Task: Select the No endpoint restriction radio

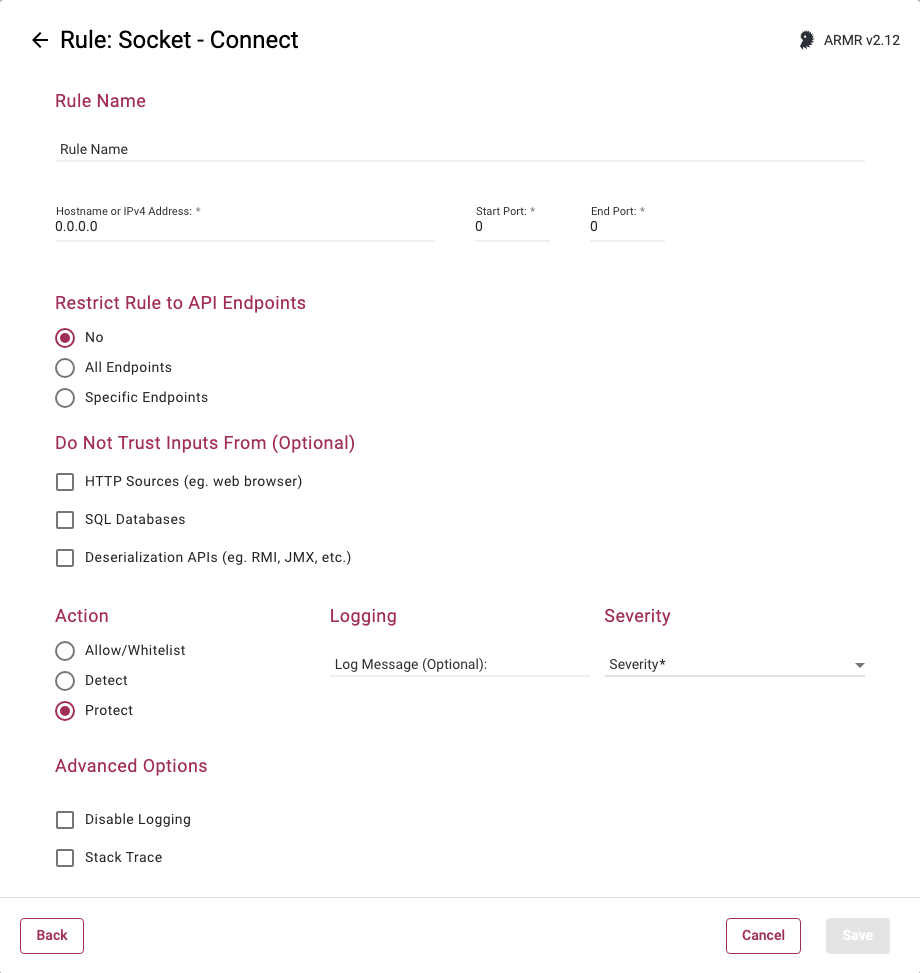Action: pos(65,338)
